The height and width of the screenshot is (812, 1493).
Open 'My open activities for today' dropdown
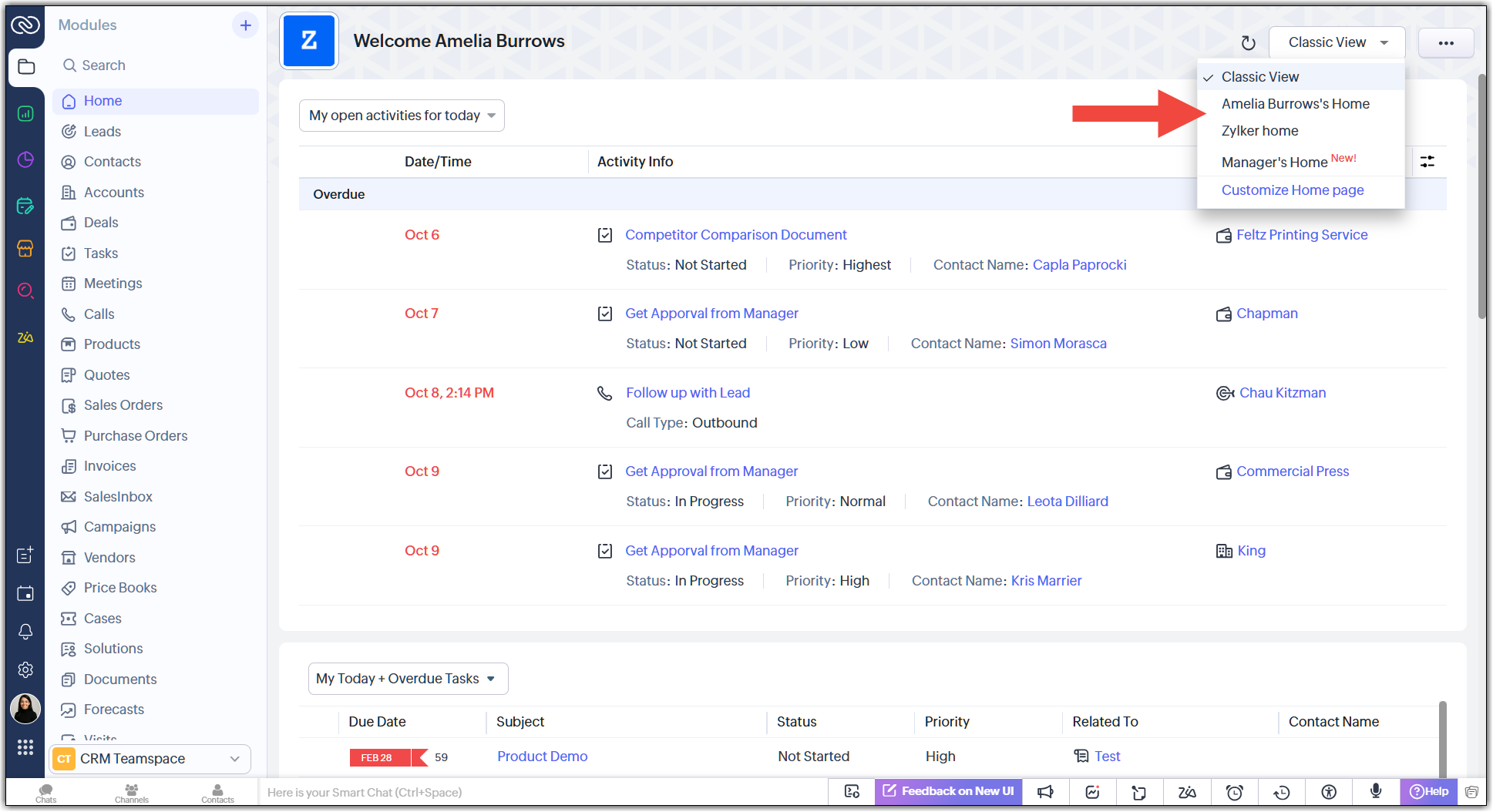(402, 116)
